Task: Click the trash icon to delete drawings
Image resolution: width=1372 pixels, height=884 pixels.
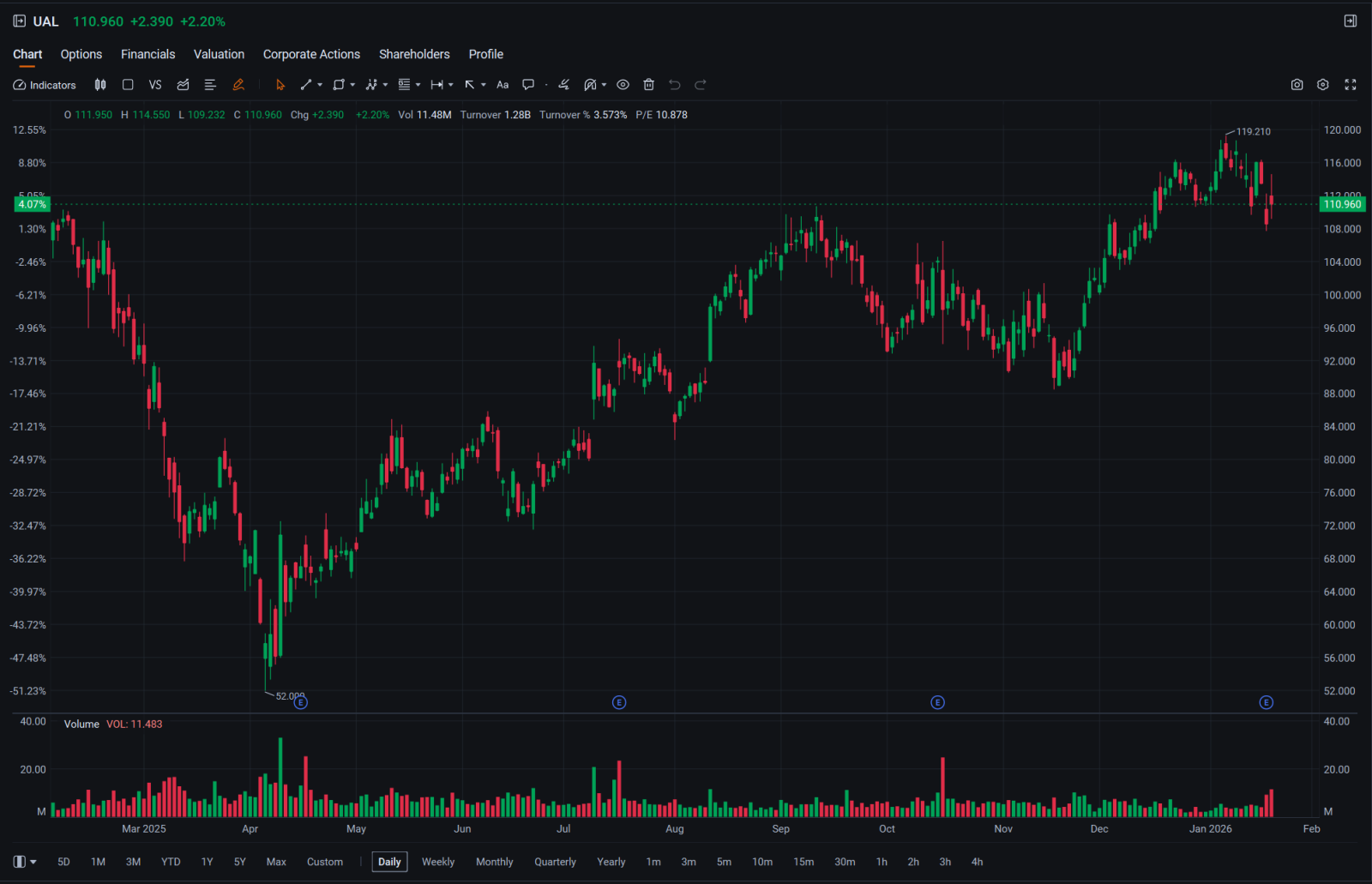Action: (649, 85)
